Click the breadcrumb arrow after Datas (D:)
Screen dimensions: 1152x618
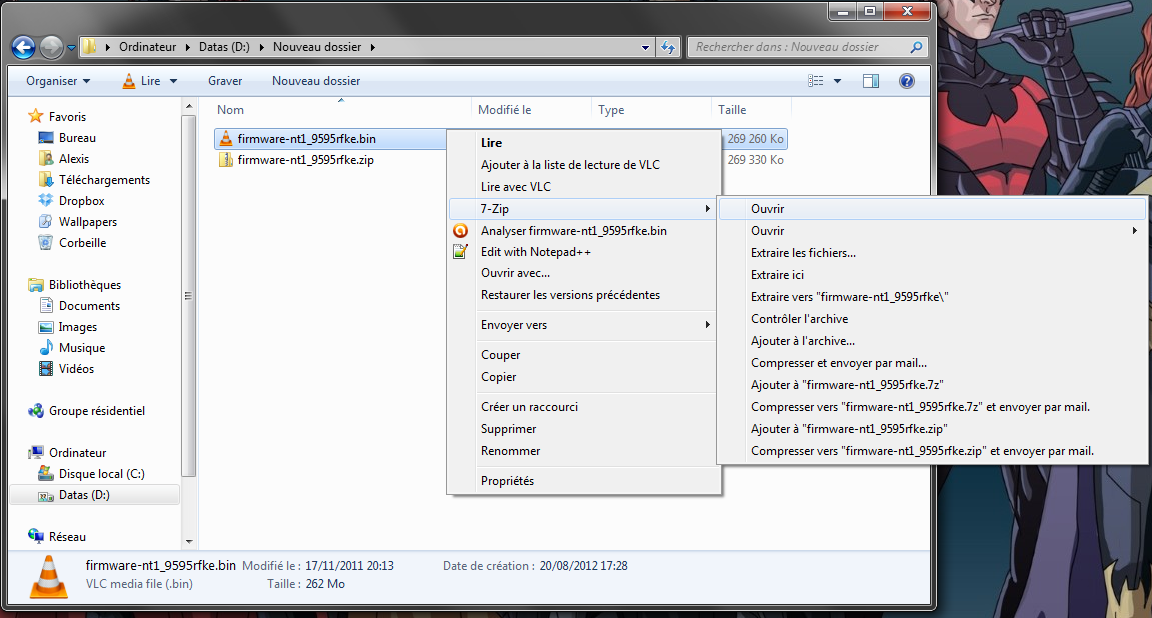pos(262,47)
